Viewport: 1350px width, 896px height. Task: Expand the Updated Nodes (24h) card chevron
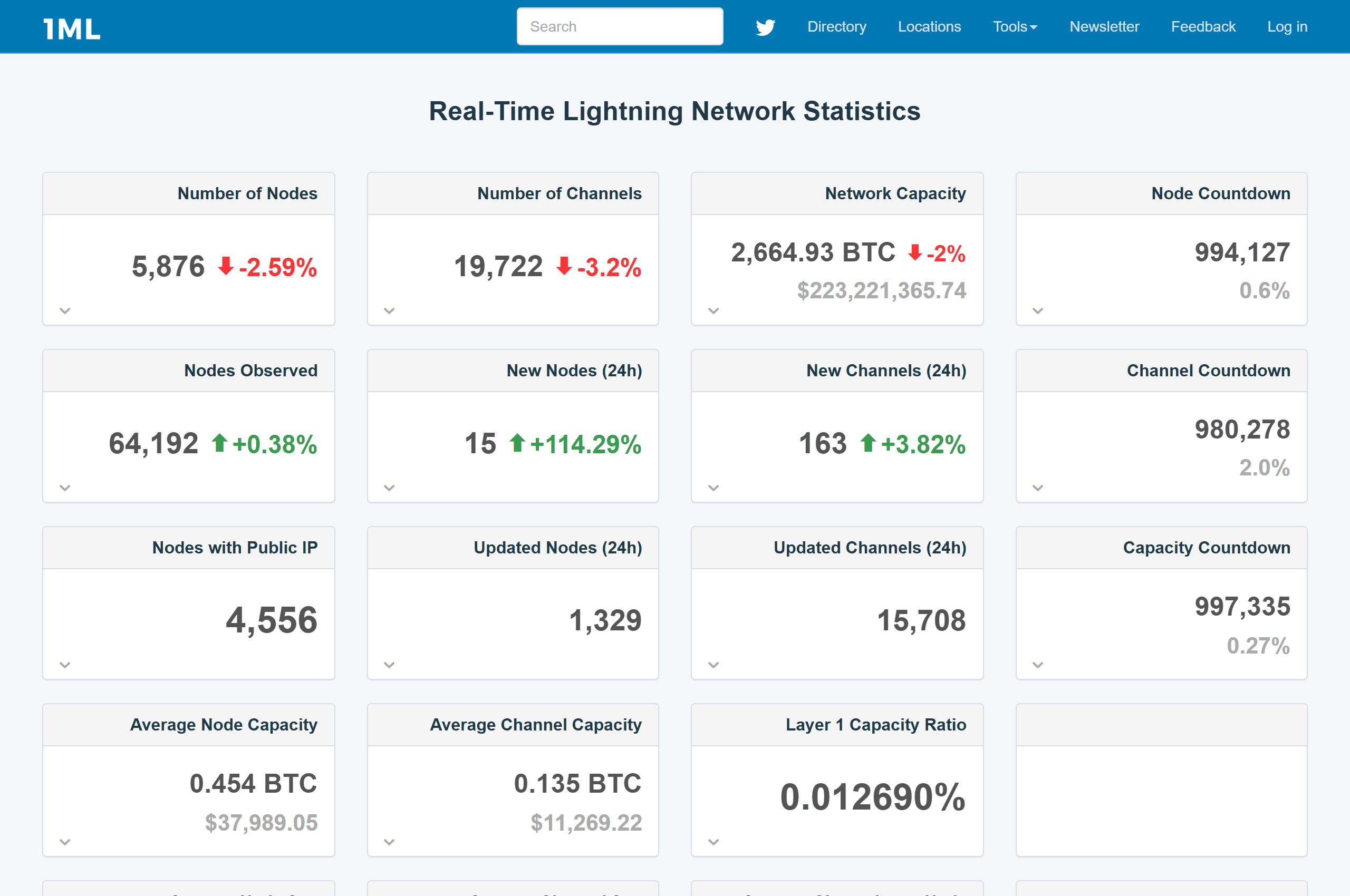coord(389,665)
